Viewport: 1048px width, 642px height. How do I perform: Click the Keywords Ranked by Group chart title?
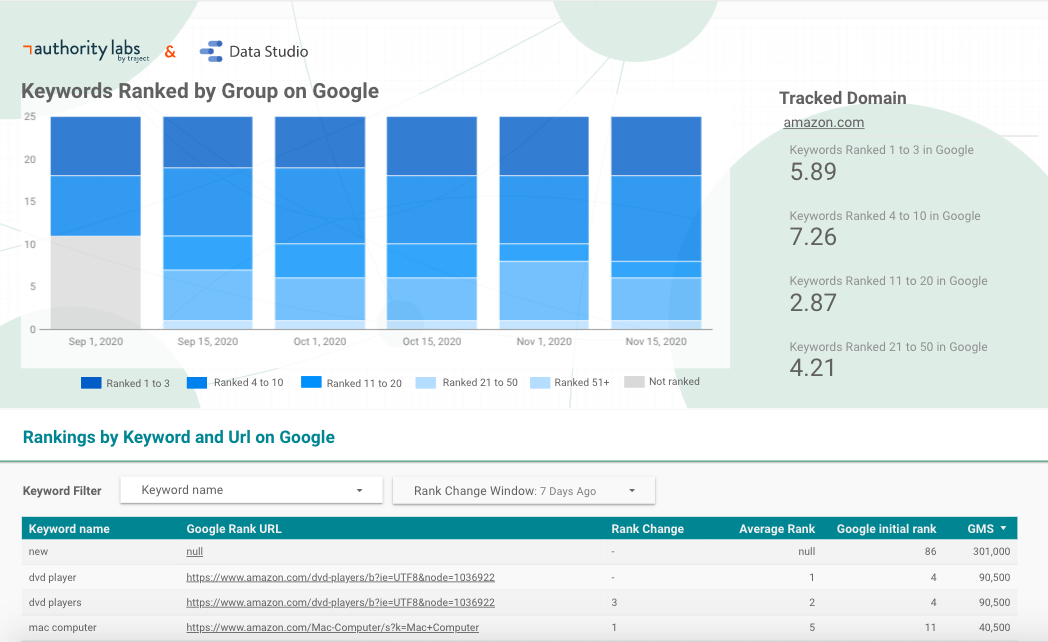tap(200, 91)
